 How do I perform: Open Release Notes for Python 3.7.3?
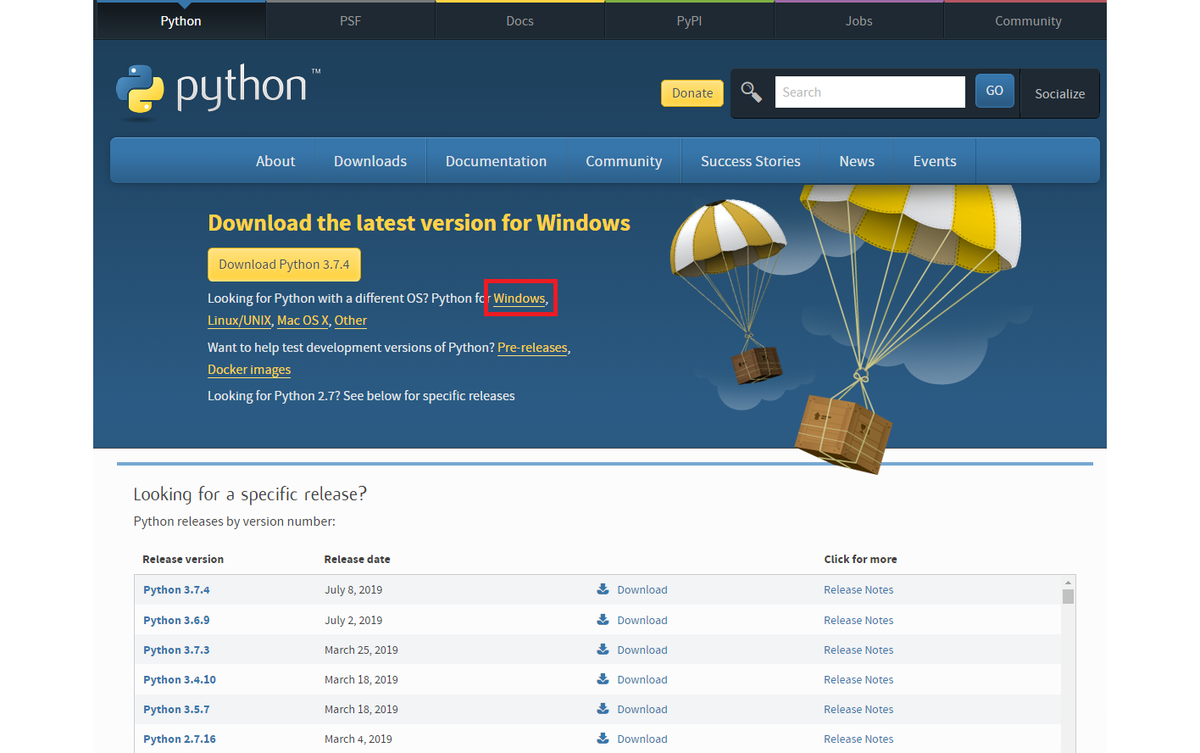point(859,650)
